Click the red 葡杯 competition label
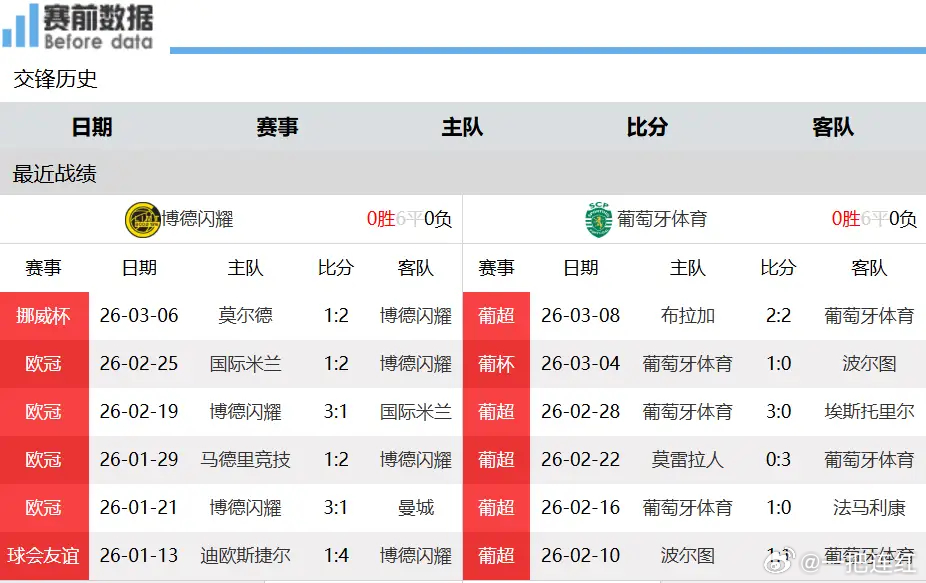This screenshot has height=583, width=926. 496,364
